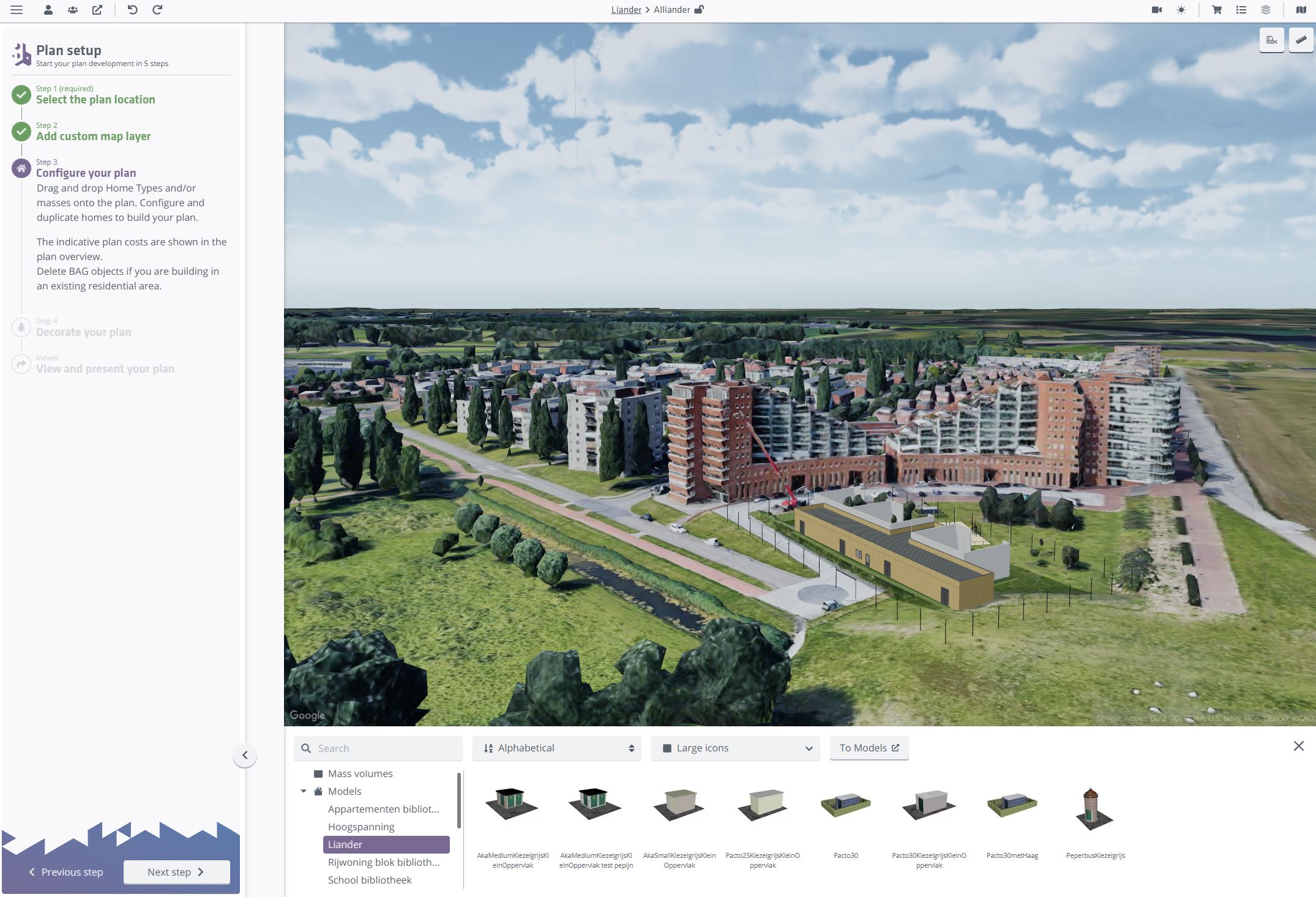Image resolution: width=1316 pixels, height=897 pixels.
Task: Open the Large icons view dropdown
Action: point(735,748)
